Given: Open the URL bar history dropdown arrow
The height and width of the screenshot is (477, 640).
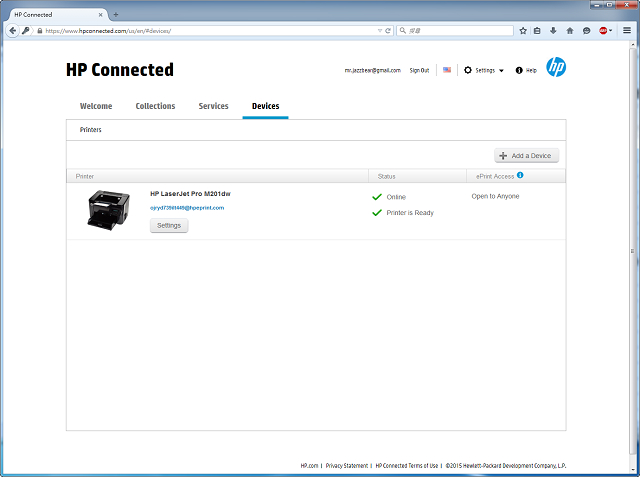Looking at the screenshot, I should tap(378, 31).
